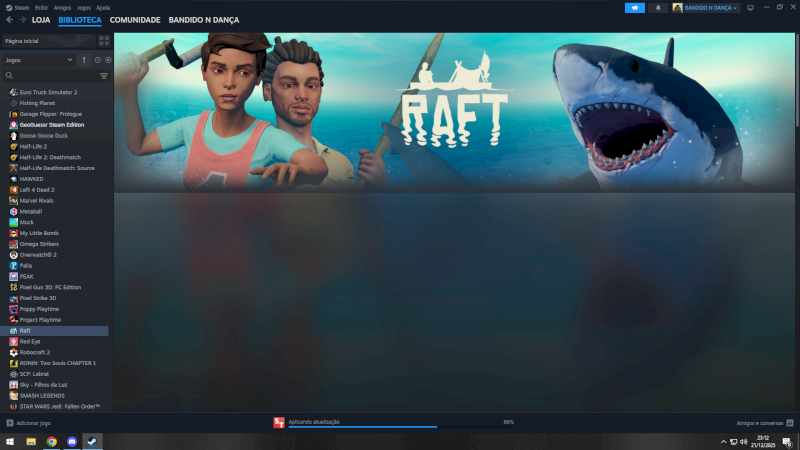This screenshot has width=800, height=450.
Task: Click the Left 4 Dead 2 icon
Action: click(13, 190)
